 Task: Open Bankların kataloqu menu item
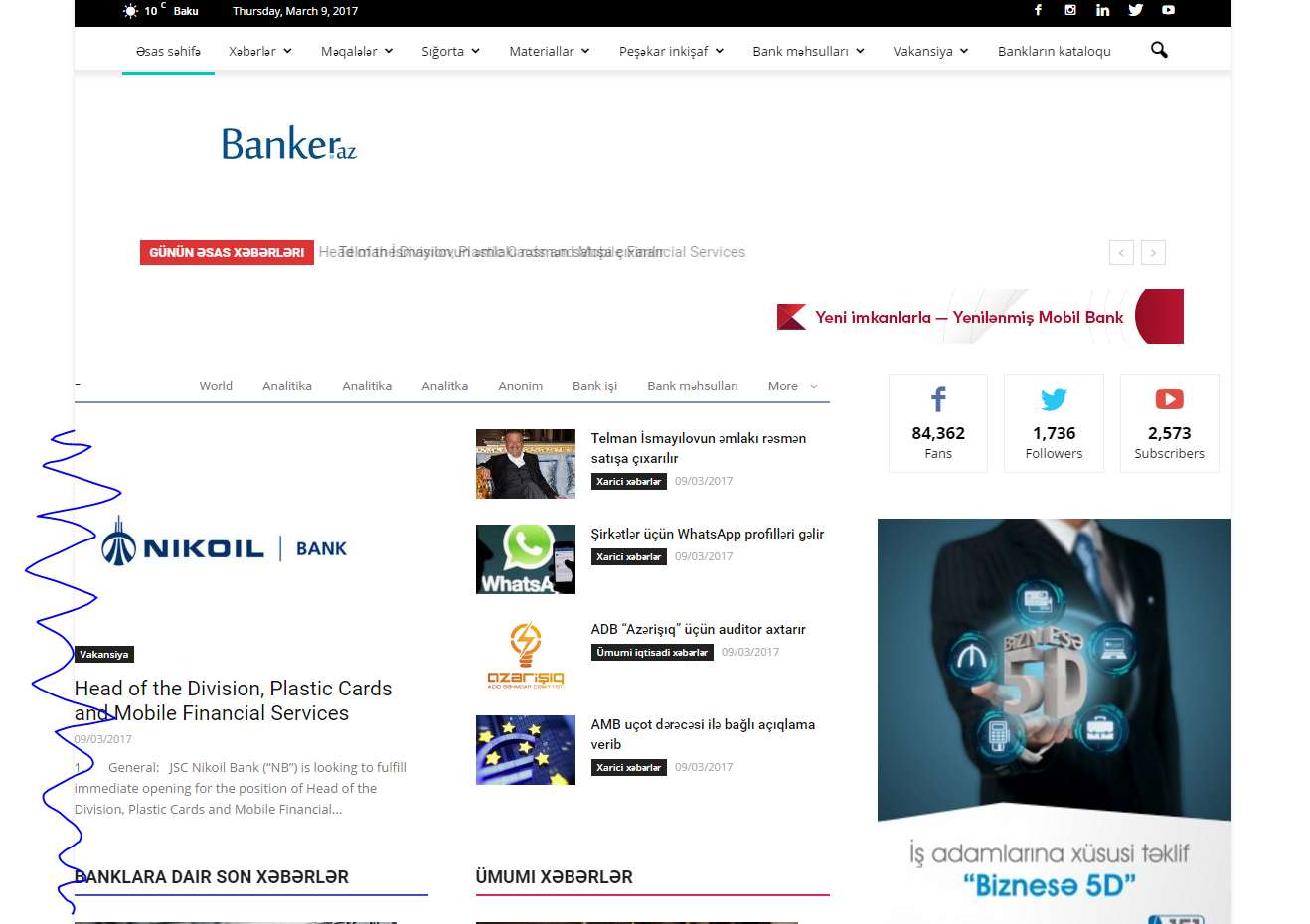[x=1054, y=51]
